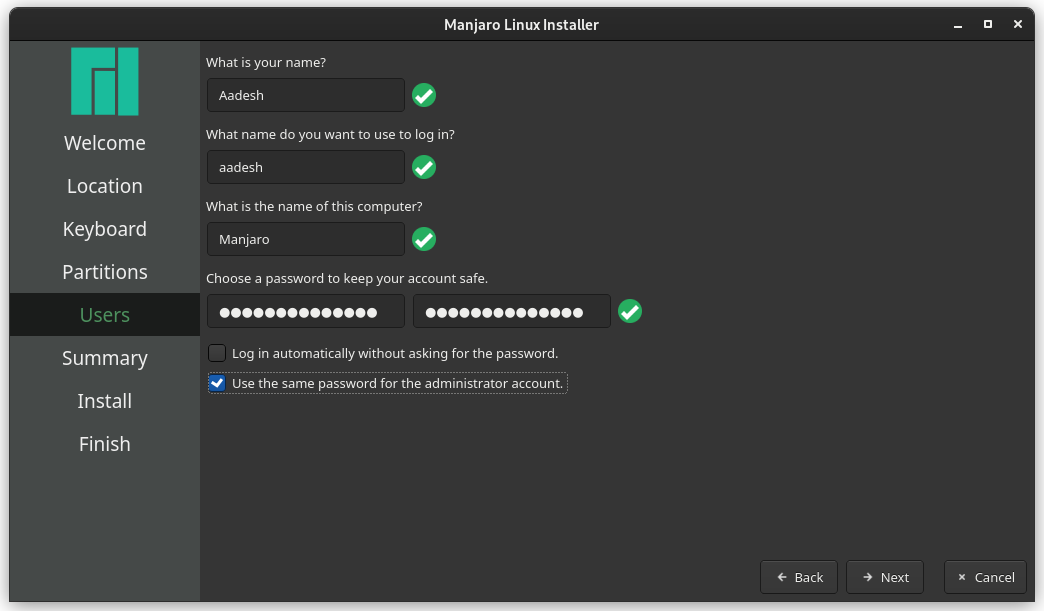The height and width of the screenshot is (611, 1044).
Task: Open the Partitions step
Action: 104,271
